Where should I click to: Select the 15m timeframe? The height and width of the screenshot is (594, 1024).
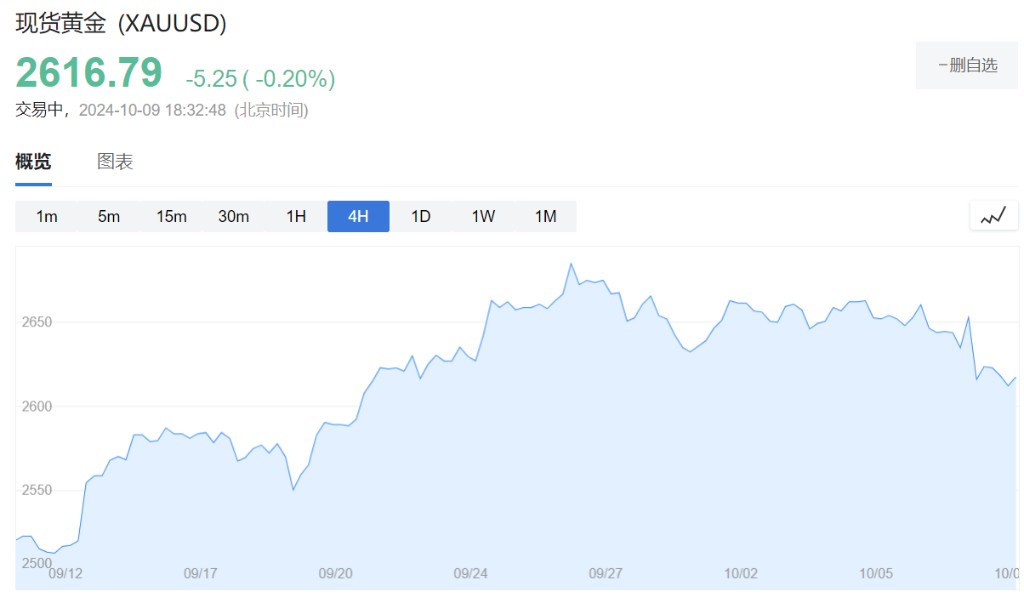(x=171, y=216)
